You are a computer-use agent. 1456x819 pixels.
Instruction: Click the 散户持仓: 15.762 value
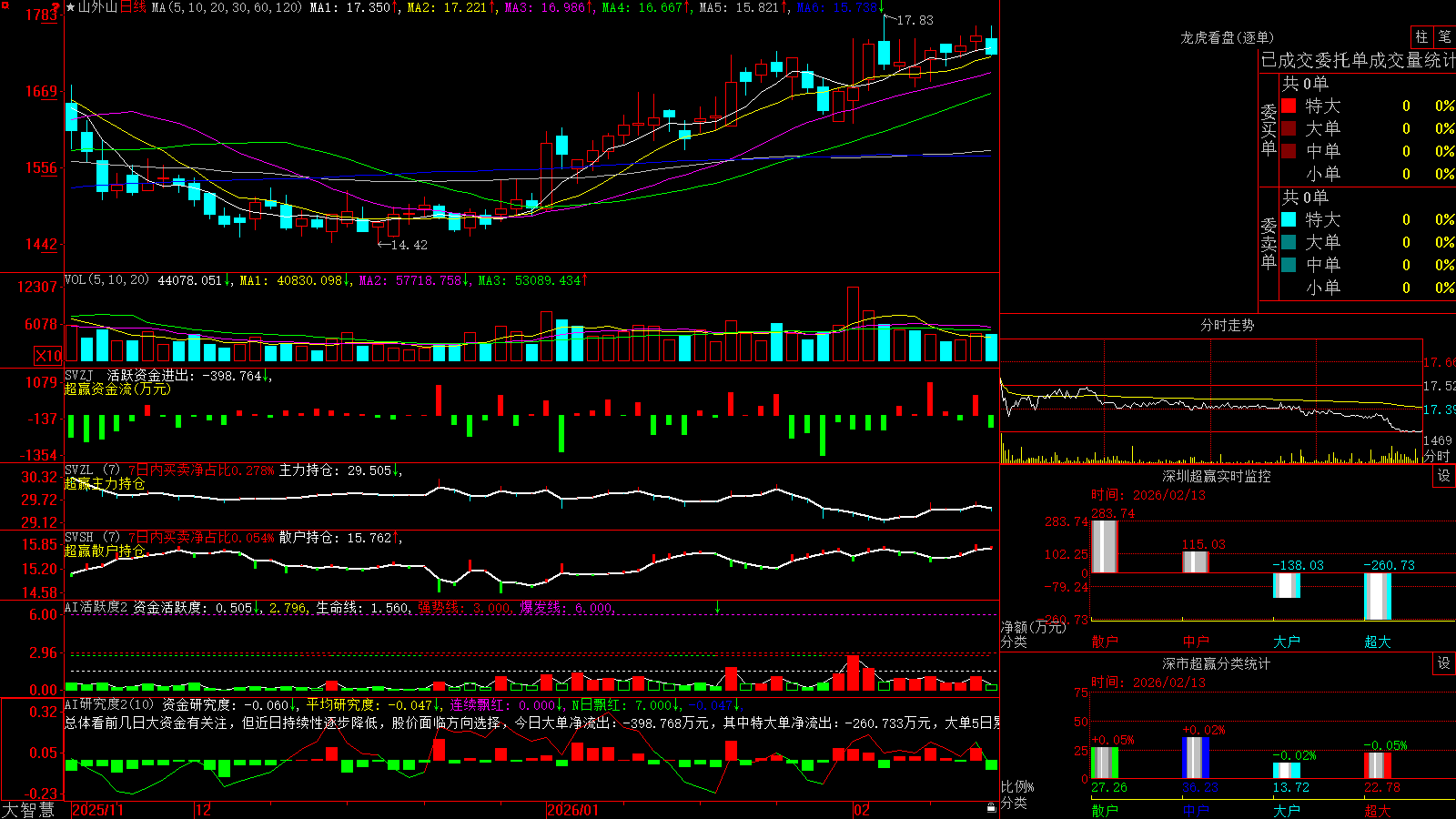pyautogui.click(x=335, y=538)
